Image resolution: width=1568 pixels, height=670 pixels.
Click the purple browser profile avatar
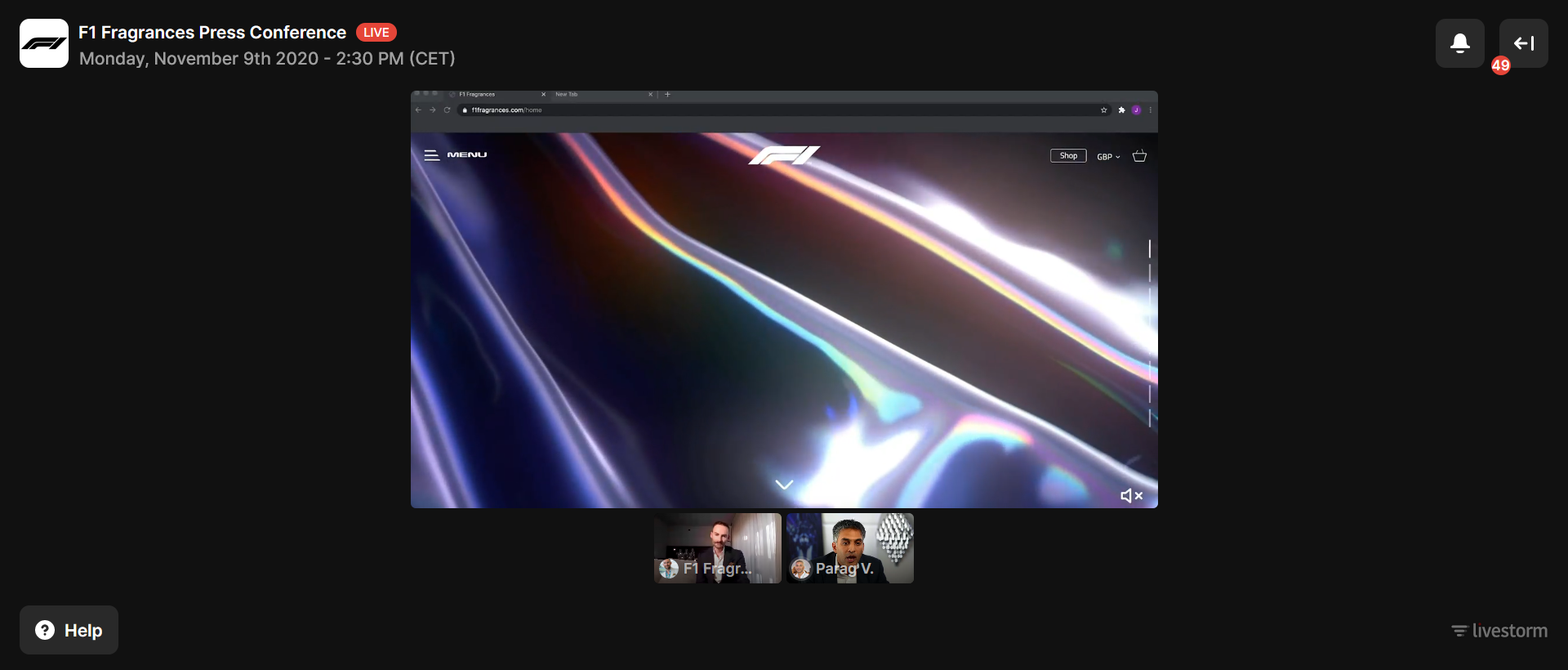pyautogui.click(x=1136, y=110)
